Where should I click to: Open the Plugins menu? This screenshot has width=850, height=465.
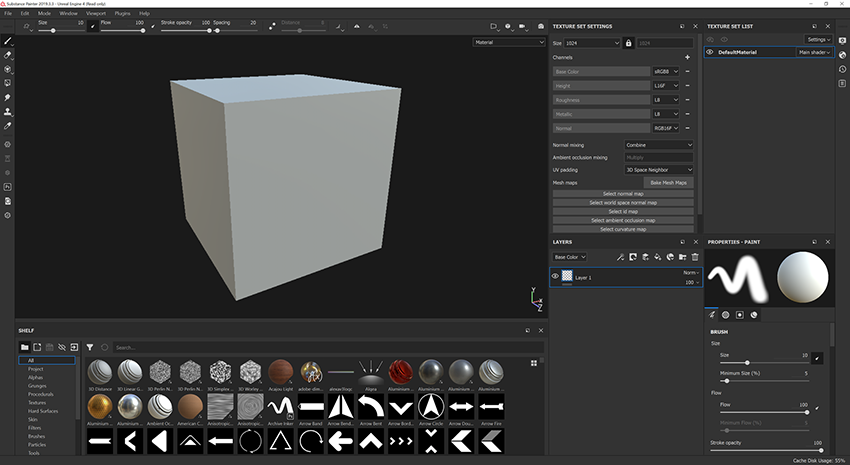[122, 13]
